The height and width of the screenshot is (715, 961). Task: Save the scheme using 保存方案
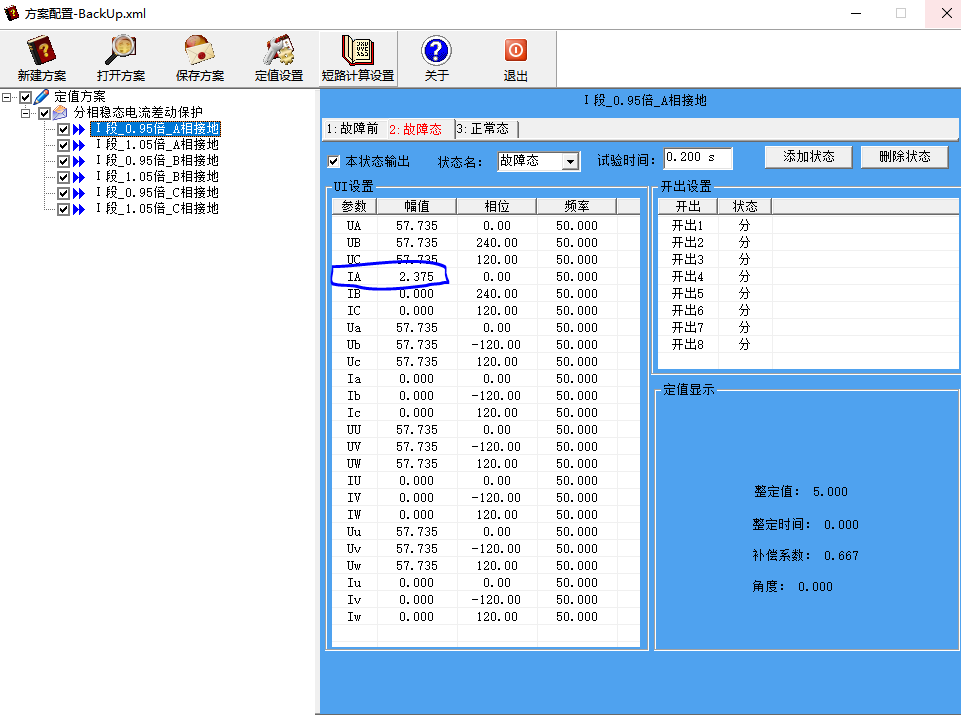point(199,58)
